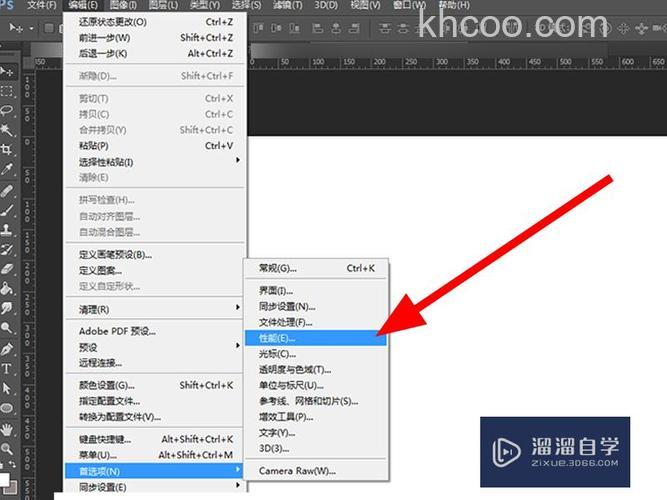Click the Align Right Edges icon
Viewport: 667px width, 500px height.
[x=354, y=29]
